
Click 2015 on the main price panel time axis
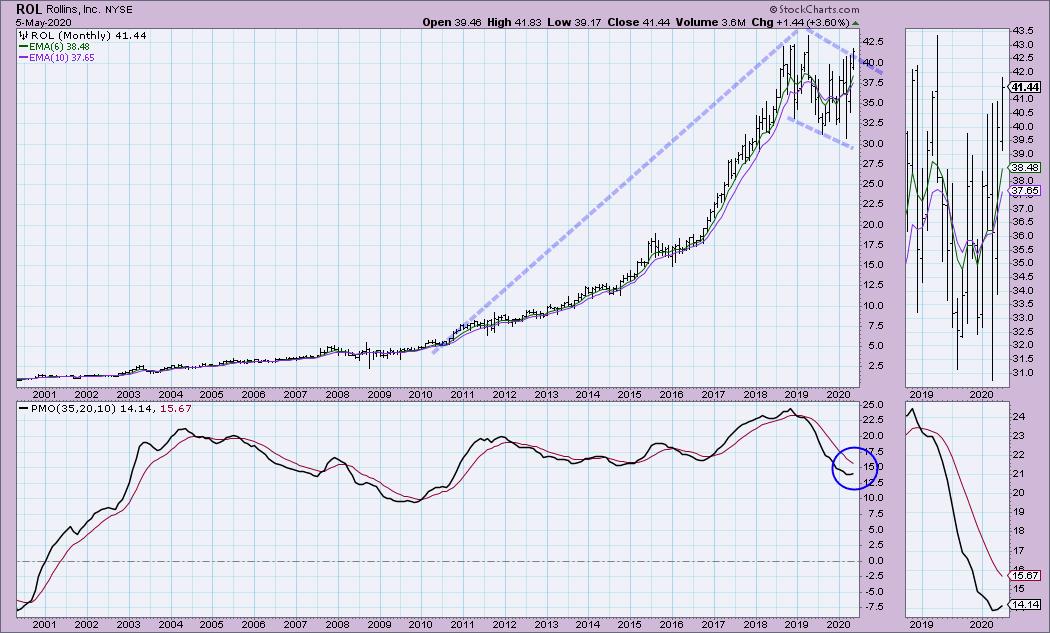(629, 395)
